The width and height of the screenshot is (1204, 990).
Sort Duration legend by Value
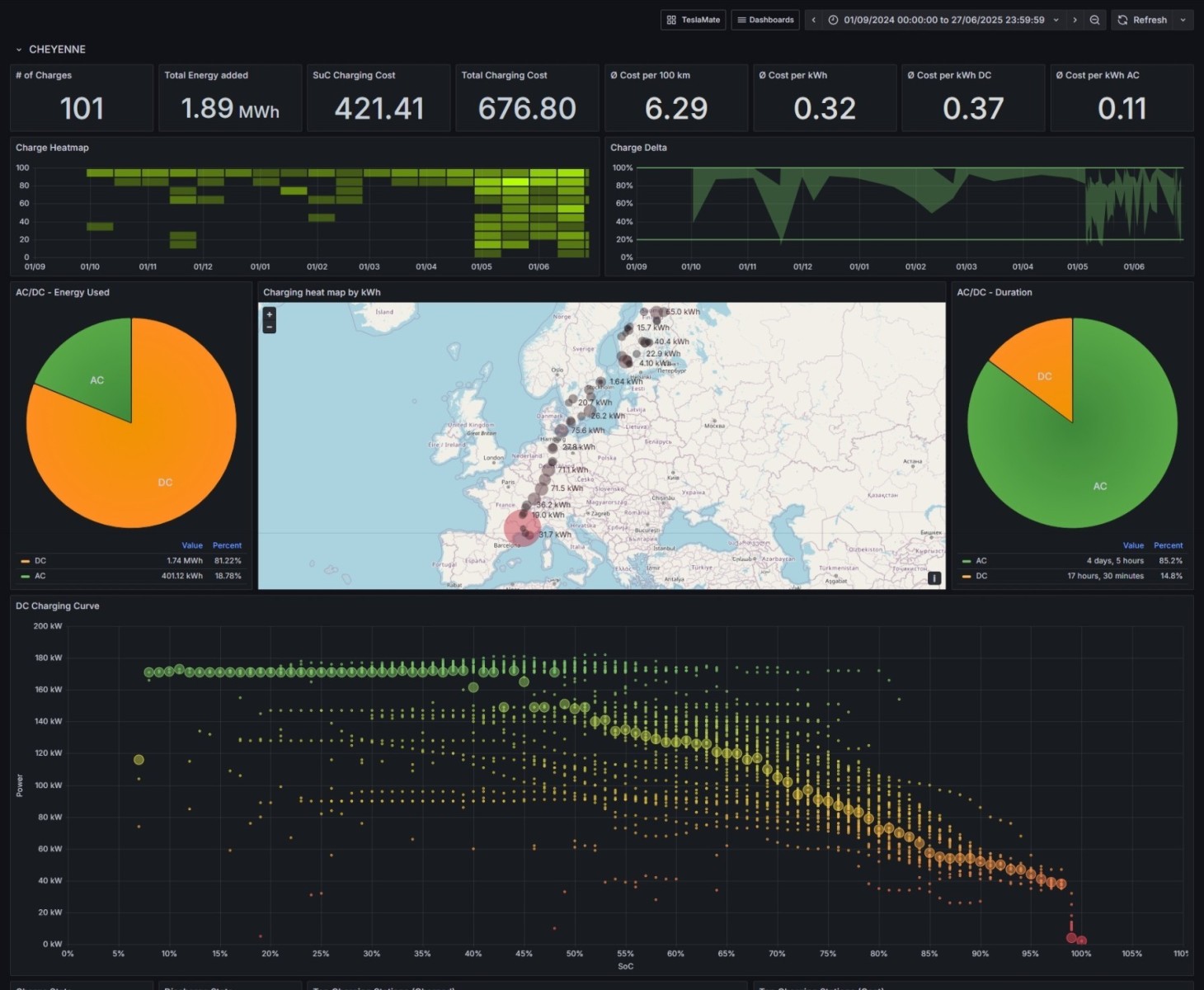(1133, 545)
